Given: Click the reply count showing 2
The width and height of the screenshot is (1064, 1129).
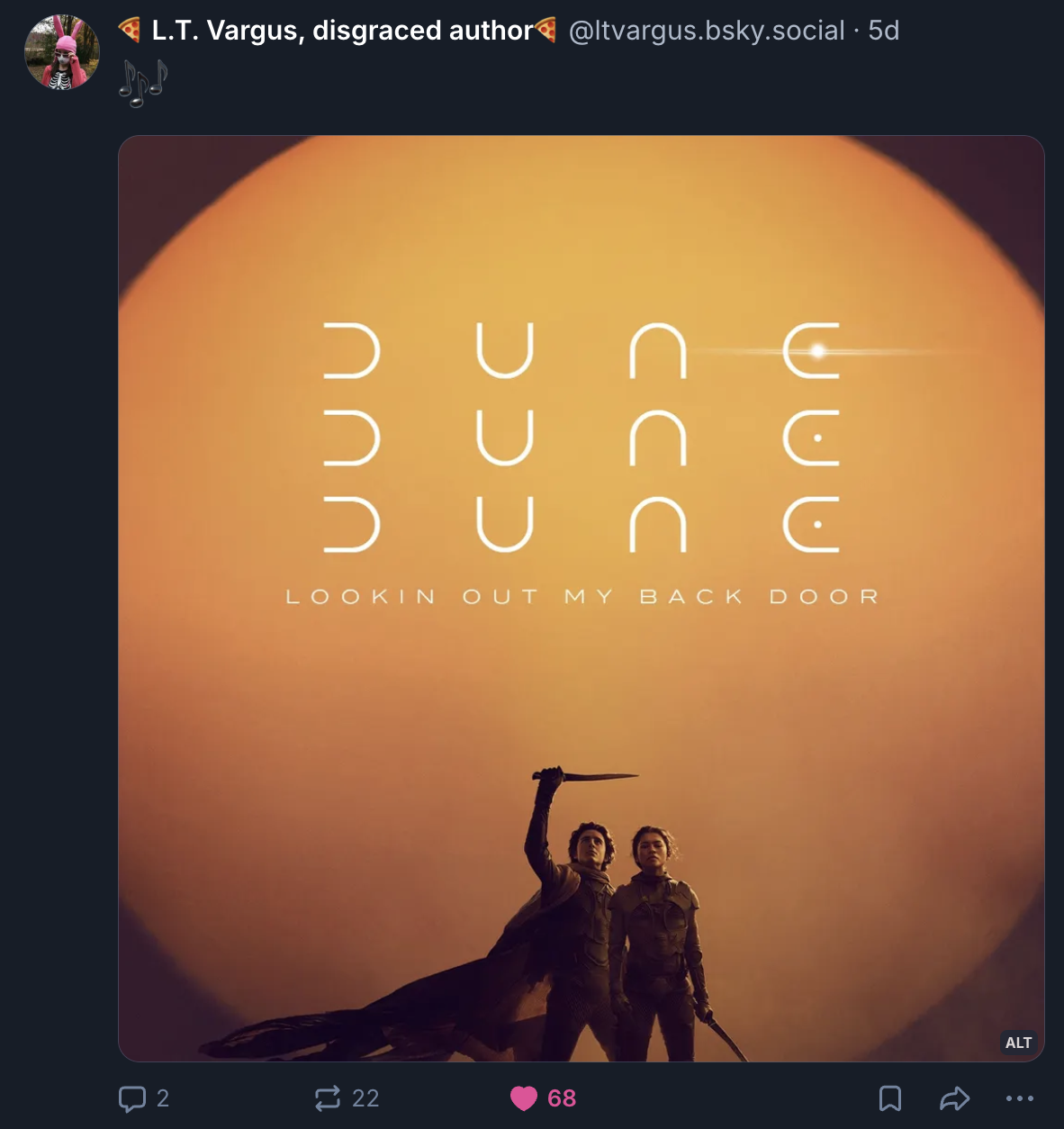Looking at the screenshot, I should click(x=162, y=1098).
